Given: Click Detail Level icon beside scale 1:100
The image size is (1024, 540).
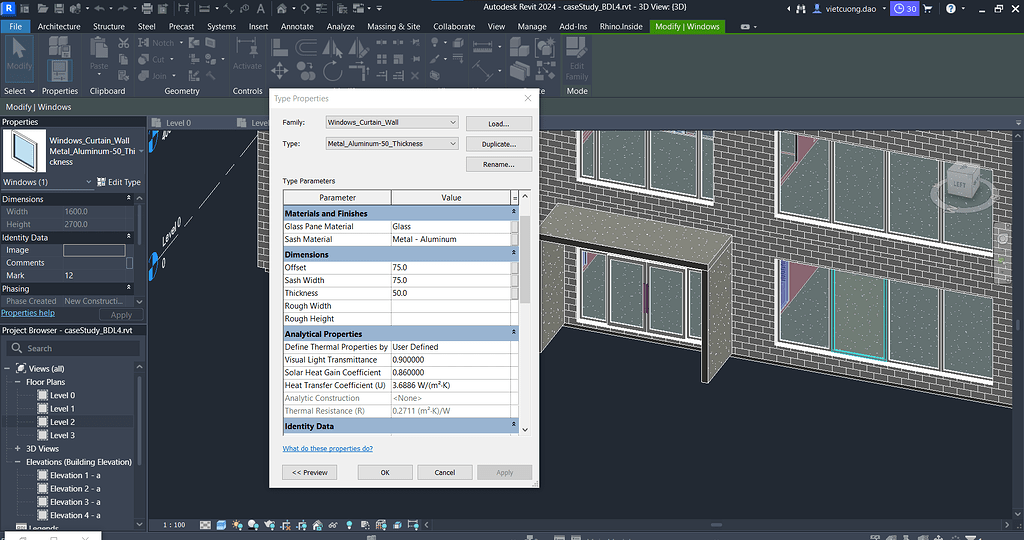Looking at the screenshot, I should 205,525.
